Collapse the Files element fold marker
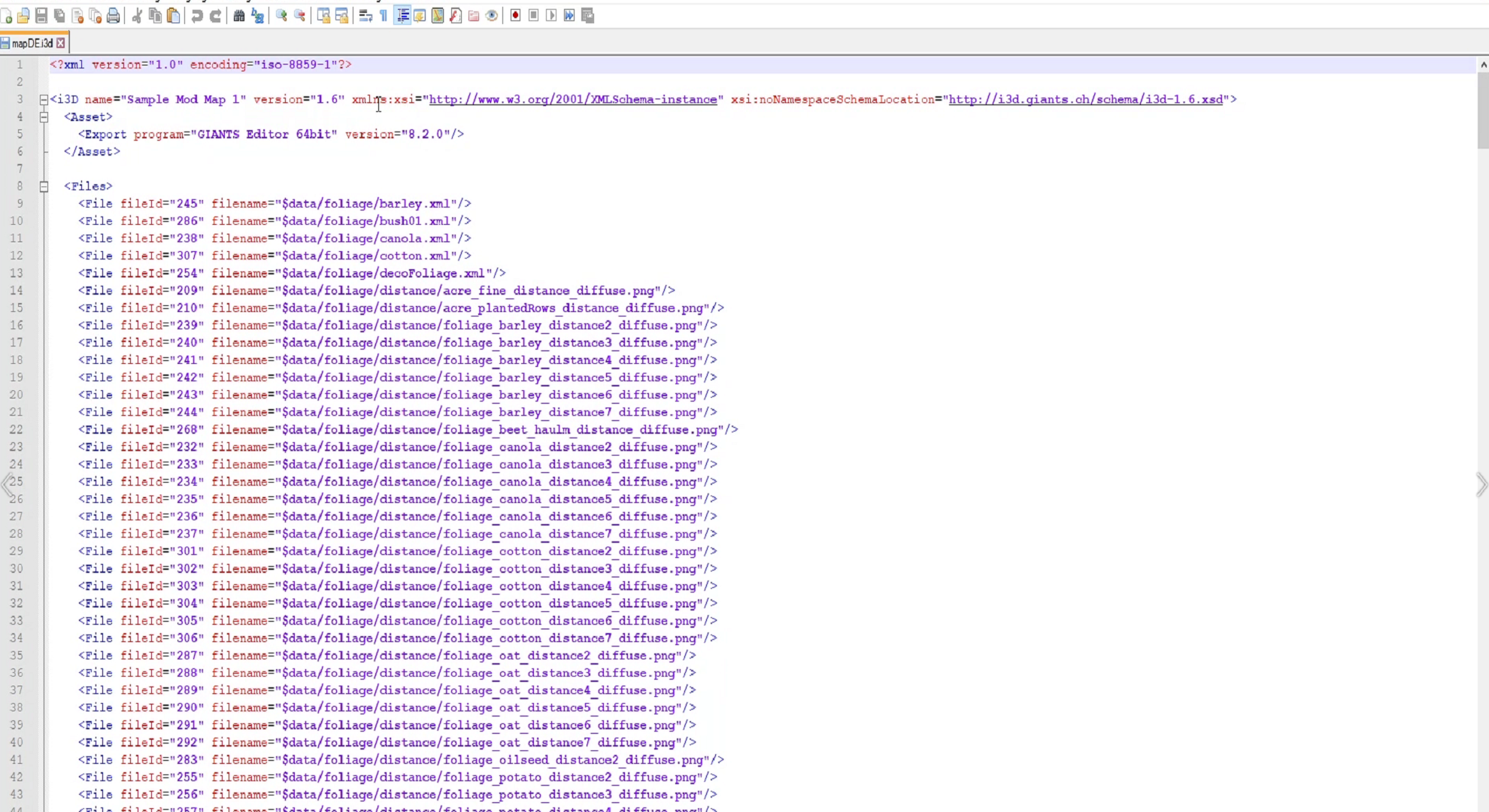This screenshot has width=1489, height=812. pyautogui.click(x=44, y=186)
